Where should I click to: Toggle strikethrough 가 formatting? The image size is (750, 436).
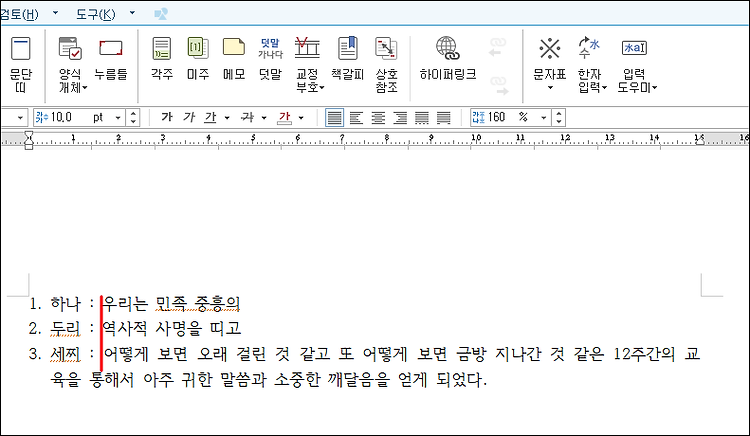[247, 117]
